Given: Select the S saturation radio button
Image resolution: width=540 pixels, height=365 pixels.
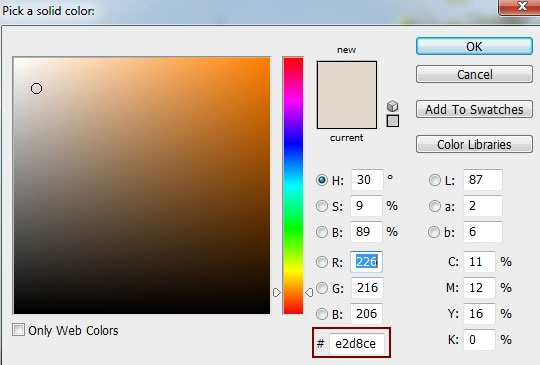Looking at the screenshot, I should pos(322,206).
